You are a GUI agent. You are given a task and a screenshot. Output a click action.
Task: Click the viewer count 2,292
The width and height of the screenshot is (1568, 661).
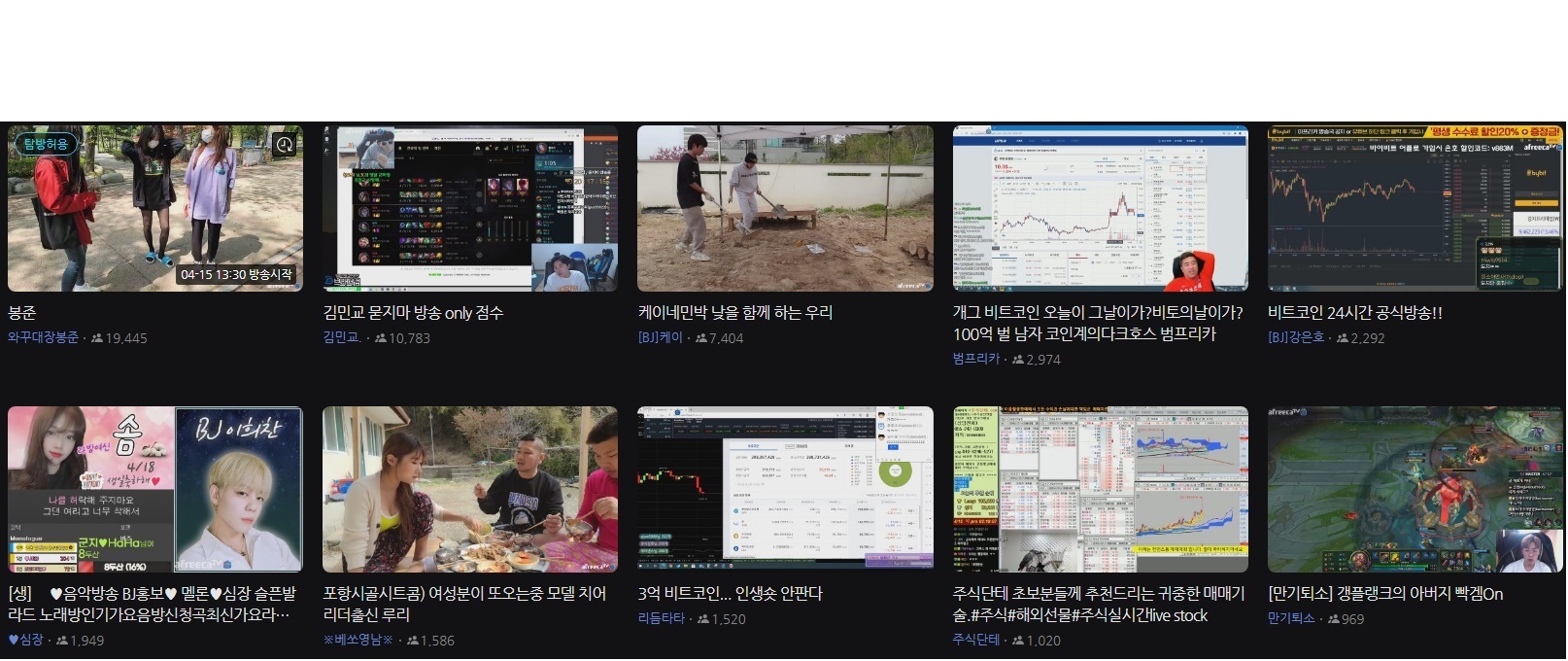pyautogui.click(x=1368, y=338)
